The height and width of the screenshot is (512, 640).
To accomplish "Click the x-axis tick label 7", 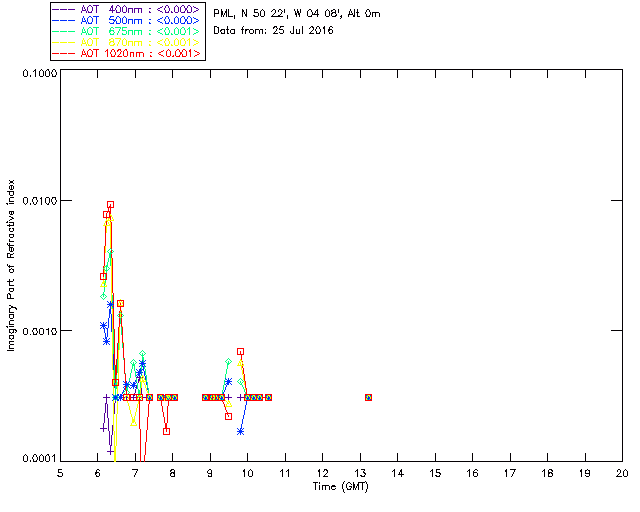I will pyautogui.click(x=135, y=473).
